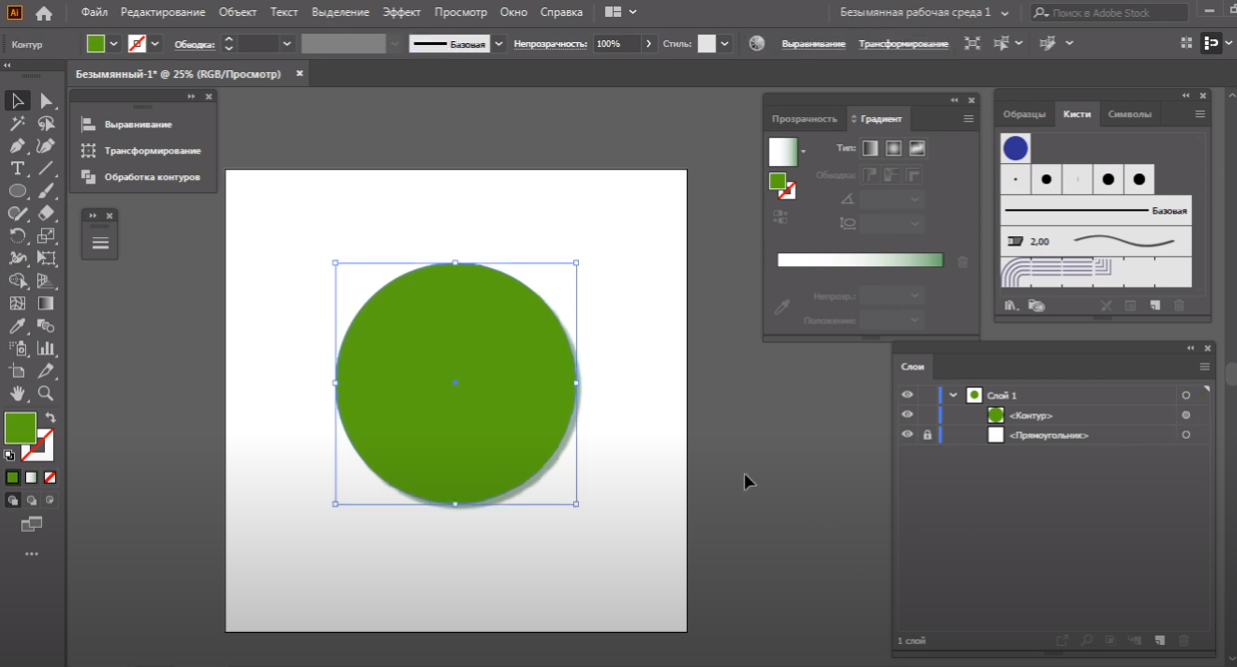Open the Эффект menu
The image size is (1237, 667).
(402, 13)
